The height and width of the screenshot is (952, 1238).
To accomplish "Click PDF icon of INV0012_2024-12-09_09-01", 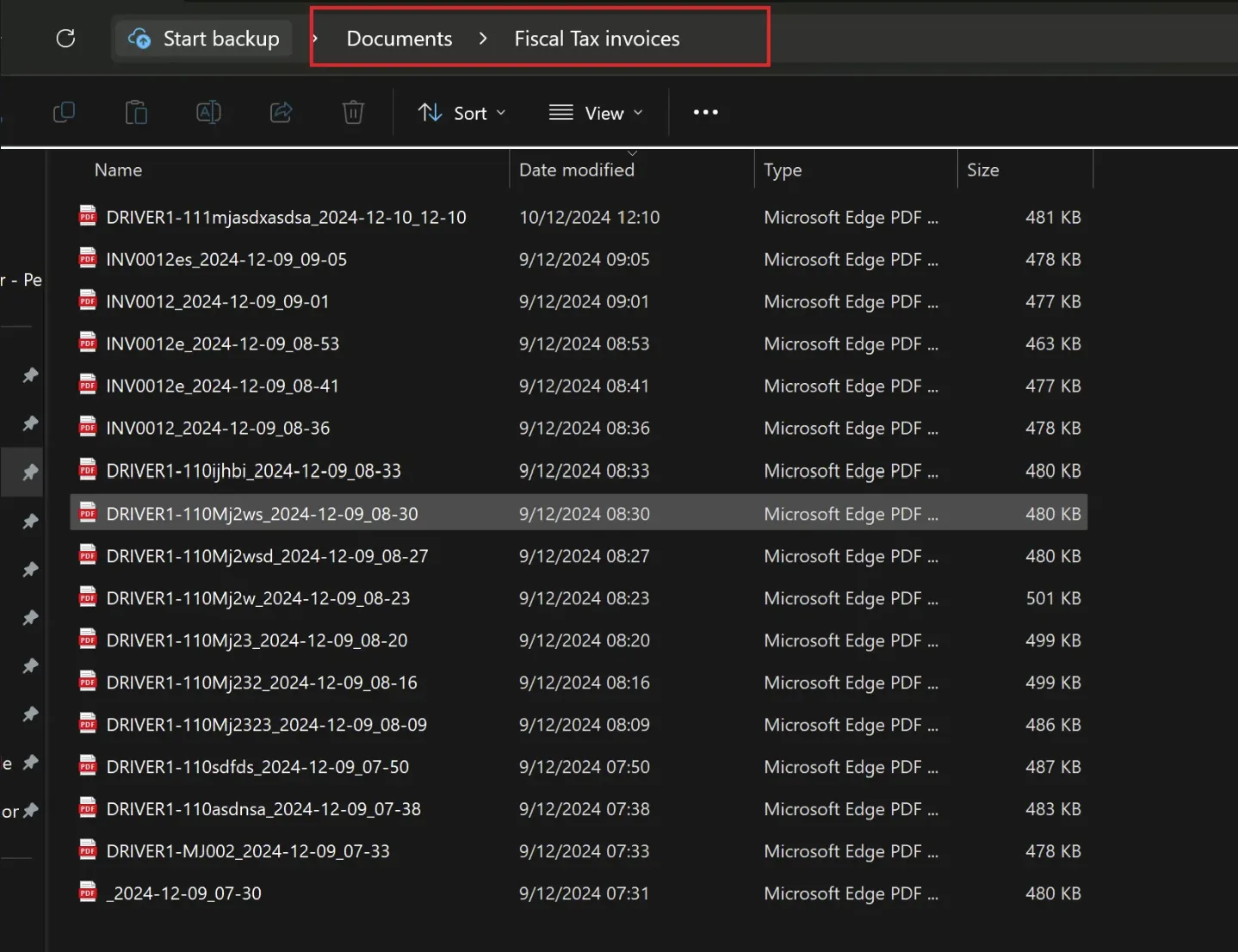I will tap(88, 300).
